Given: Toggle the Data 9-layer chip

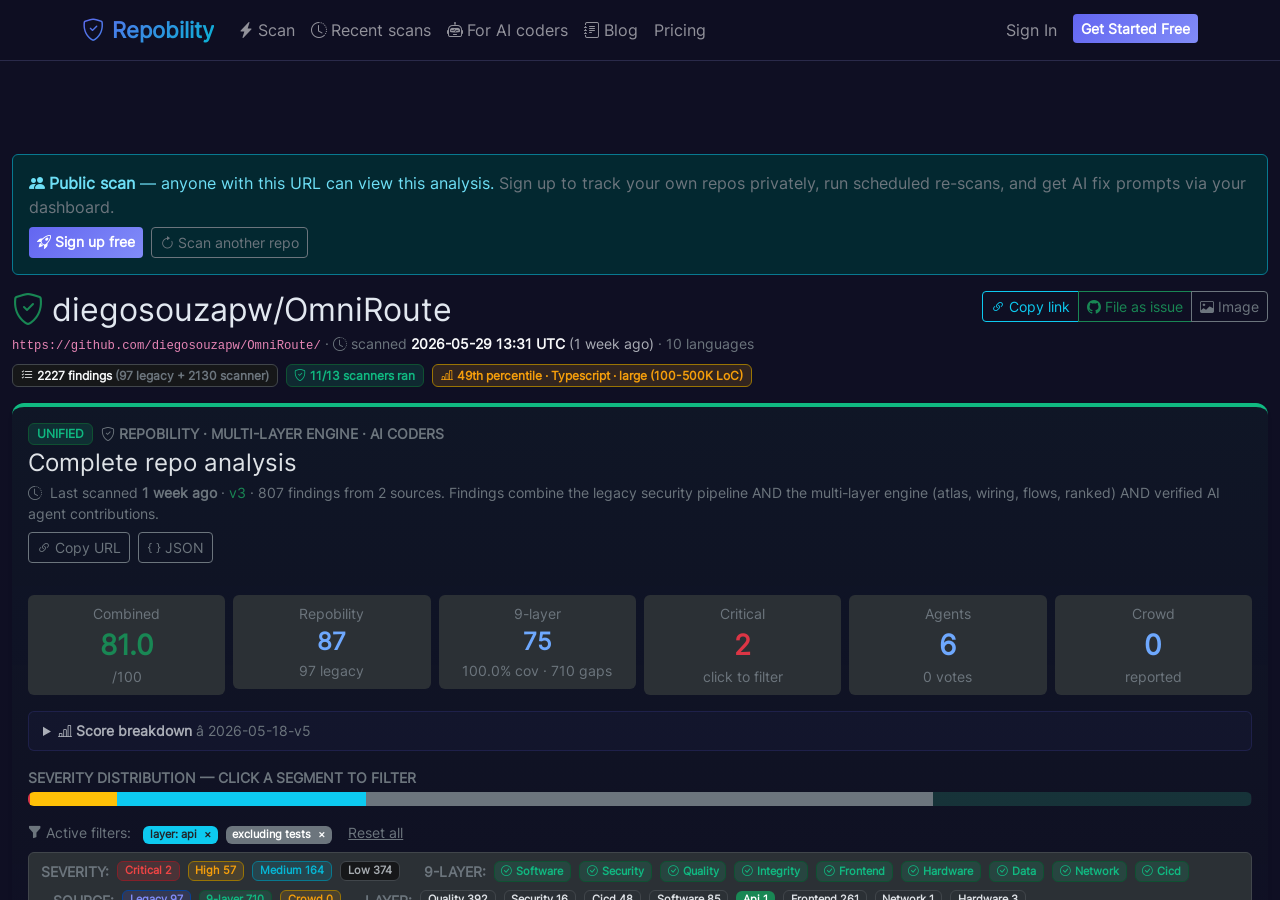Looking at the screenshot, I should [1016, 871].
